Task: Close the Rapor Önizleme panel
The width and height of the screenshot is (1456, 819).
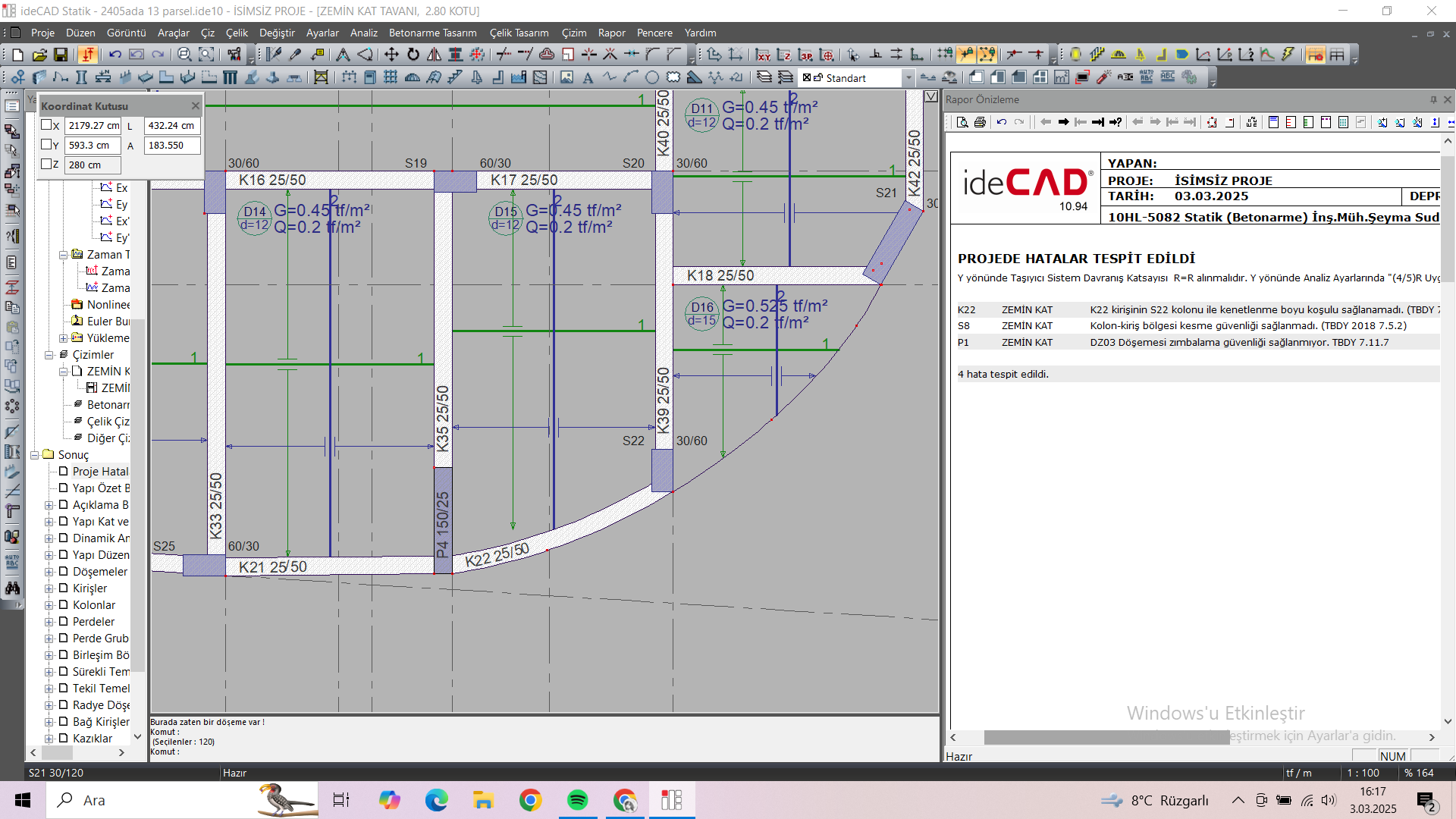Action: [1448, 99]
